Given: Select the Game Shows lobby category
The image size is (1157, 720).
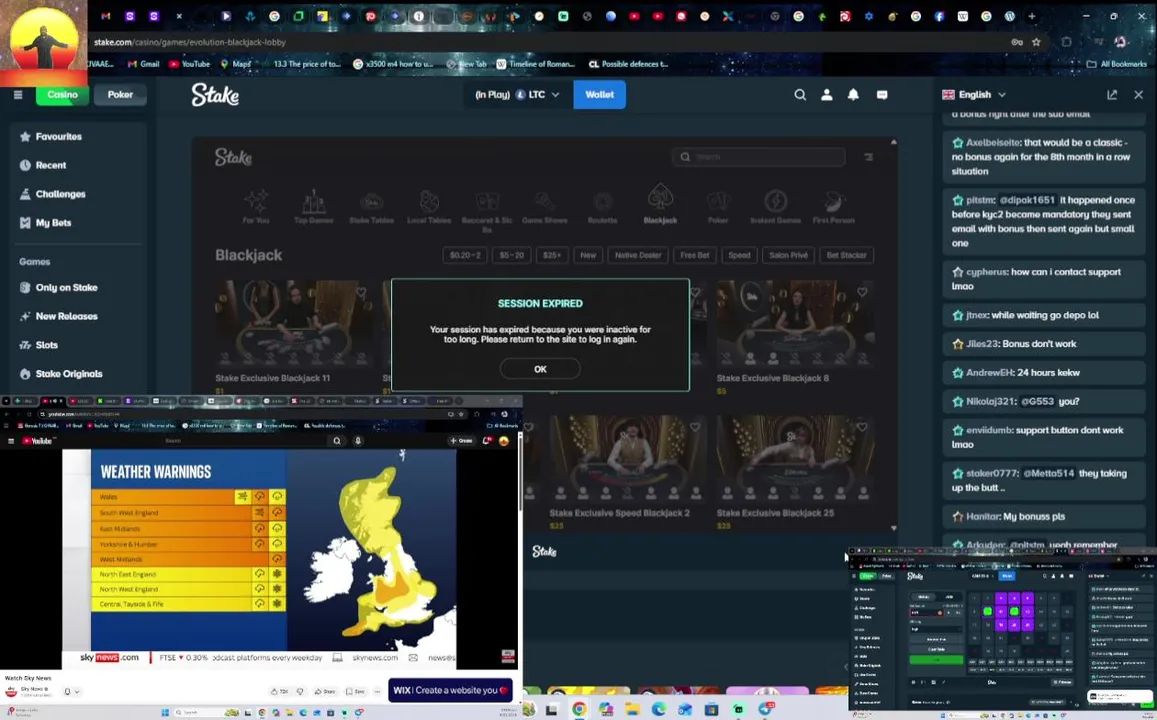Looking at the screenshot, I should (545, 206).
